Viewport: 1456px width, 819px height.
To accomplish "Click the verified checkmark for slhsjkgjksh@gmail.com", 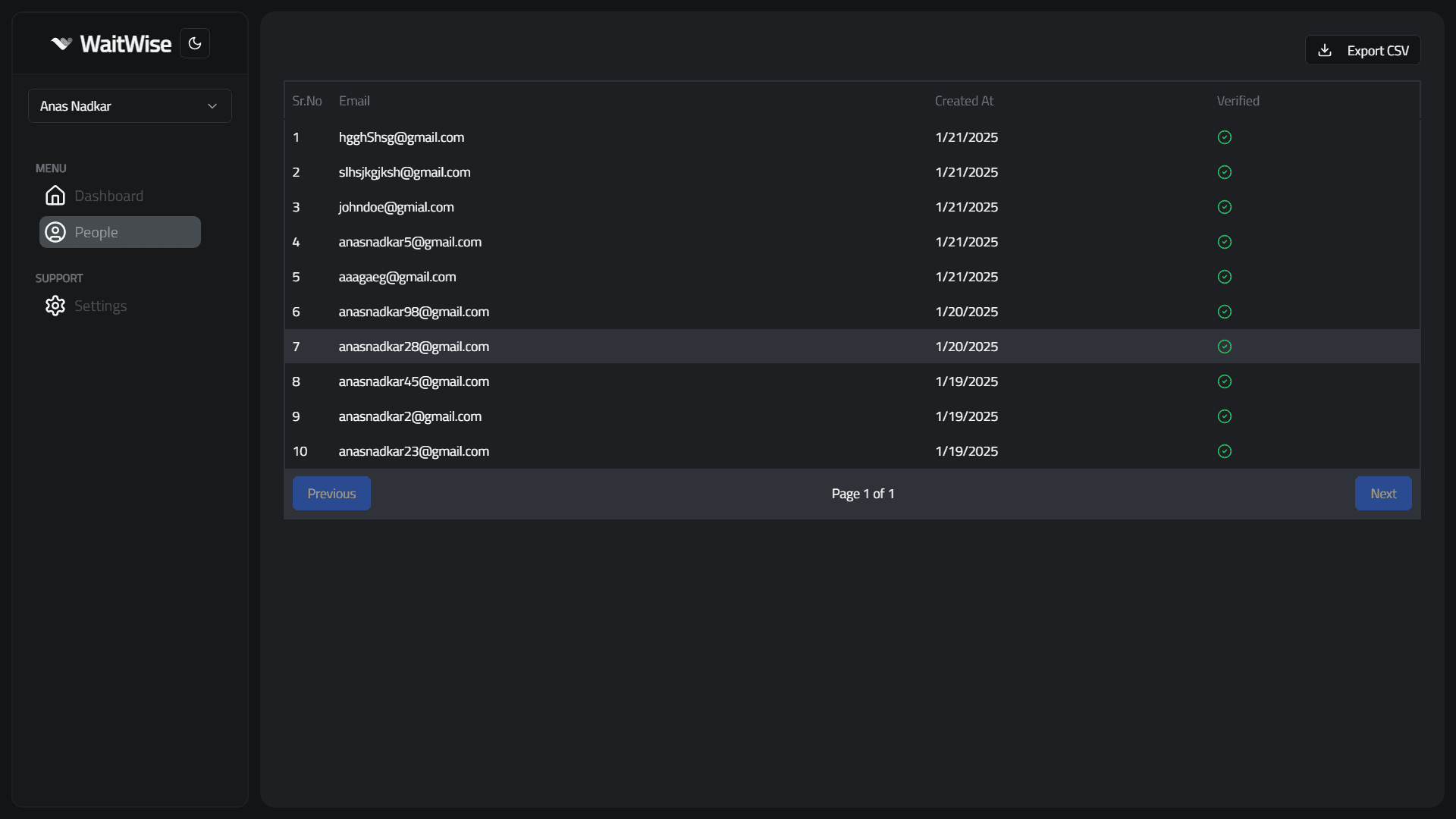I will (1225, 172).
